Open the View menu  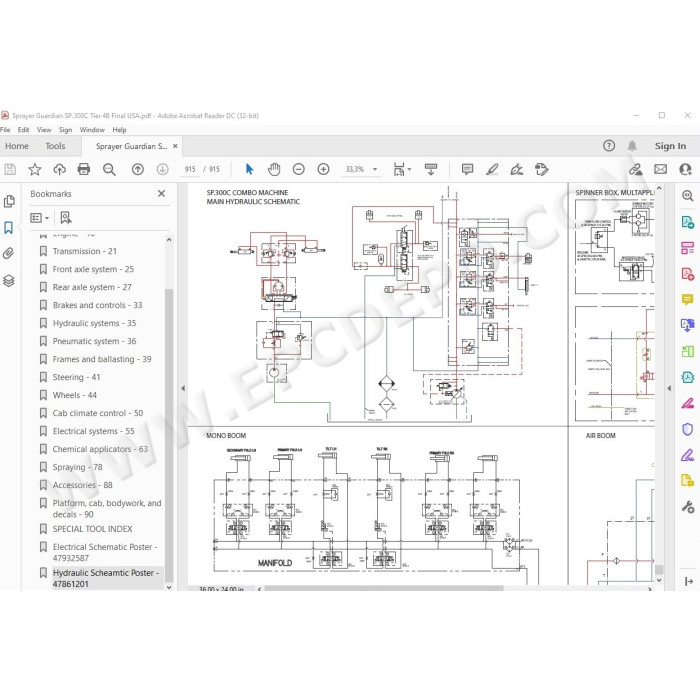(x=44, y=130)
